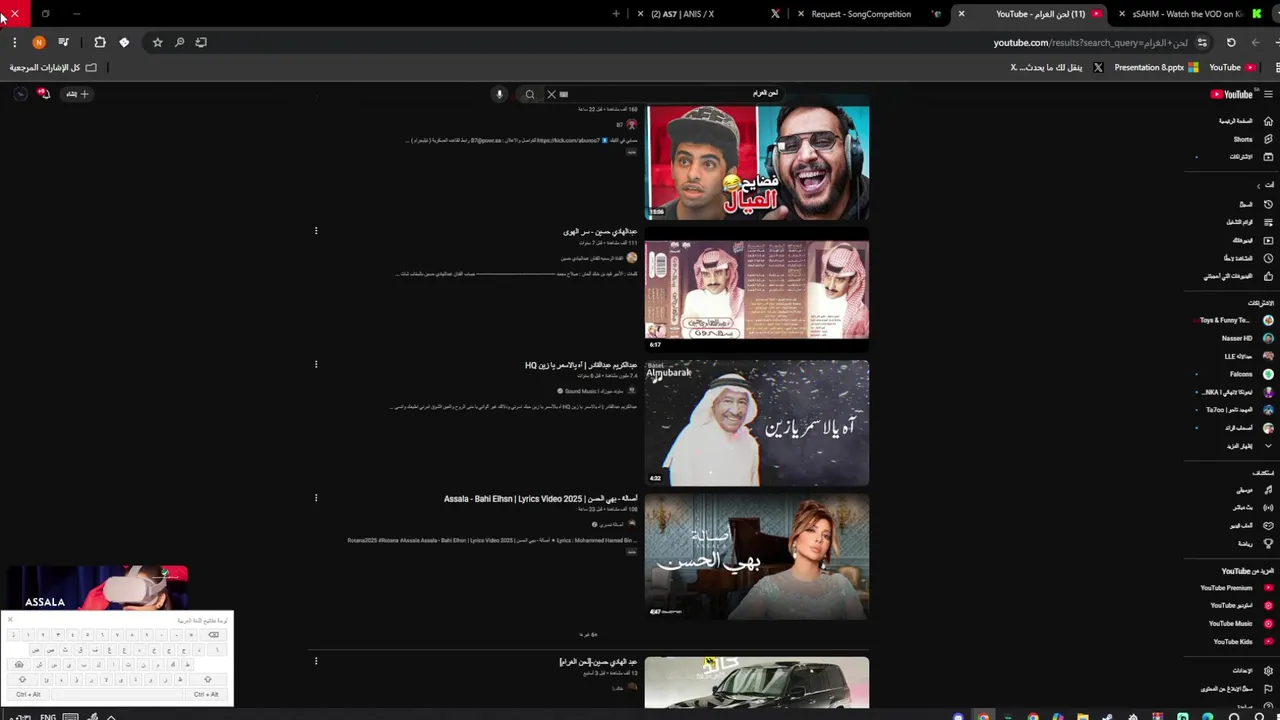Play the Assala Bahi Elhsn video thumbnail
The image size is (1280, 720).
coord(757,556)
